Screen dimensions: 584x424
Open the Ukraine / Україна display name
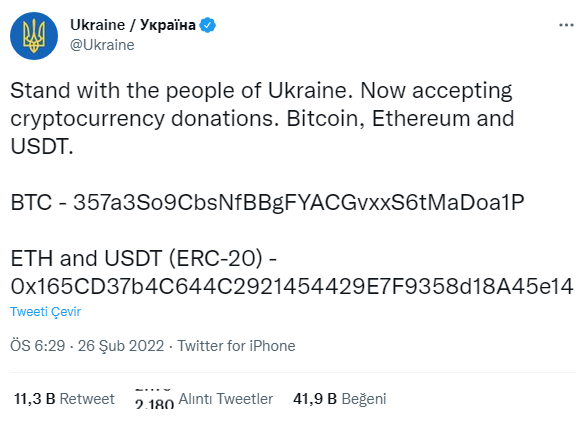pyautogui.click(x=133, y=25)
